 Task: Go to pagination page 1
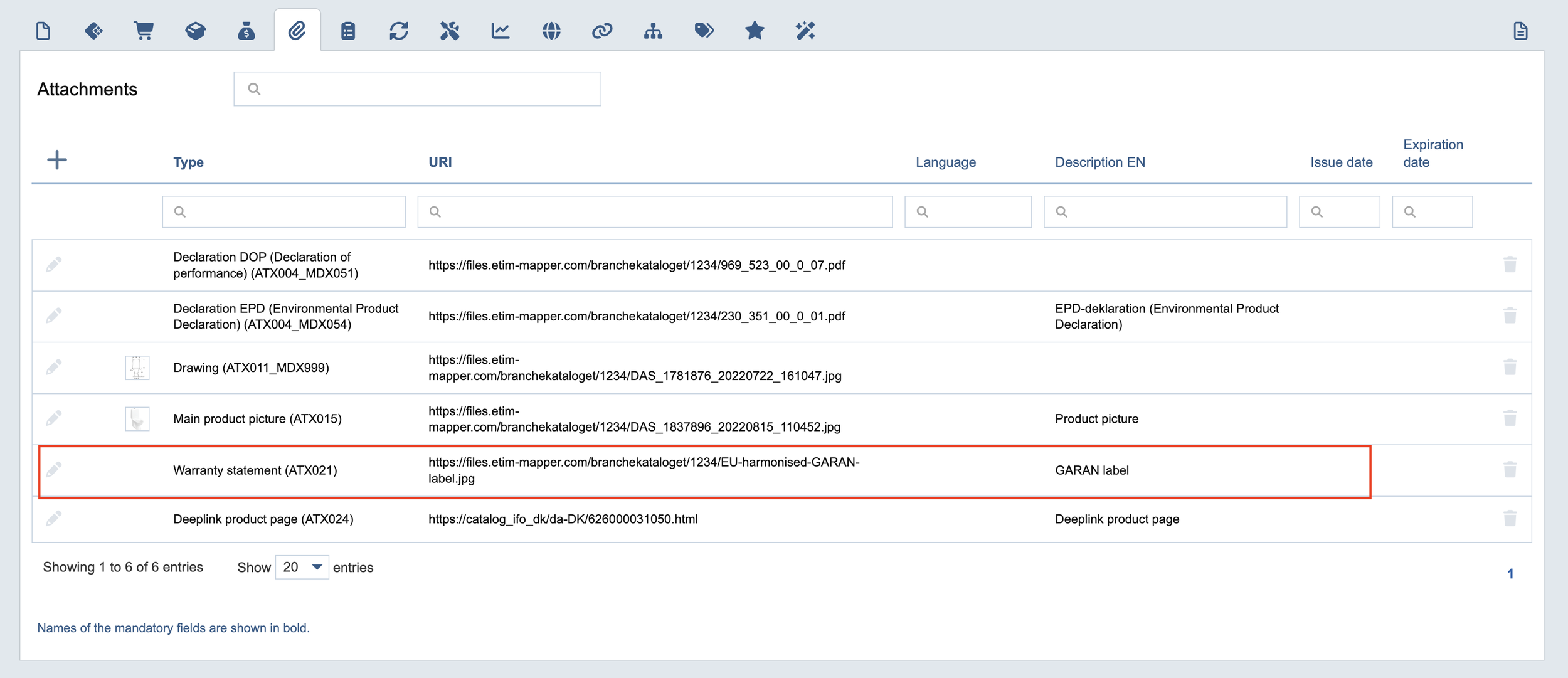[x=1510, y=573]
